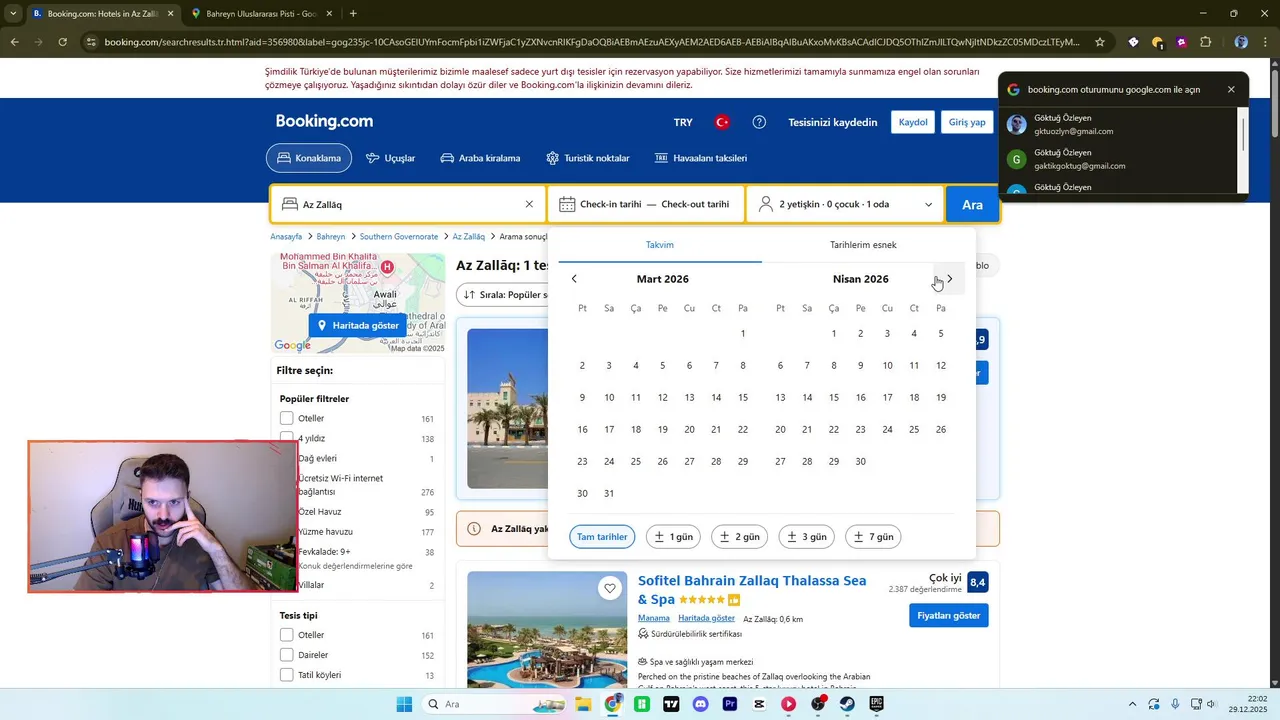Pick 10 April 2026 in calendar
The height and width of the screenshot is (720, 1280).
pos(887,366)
